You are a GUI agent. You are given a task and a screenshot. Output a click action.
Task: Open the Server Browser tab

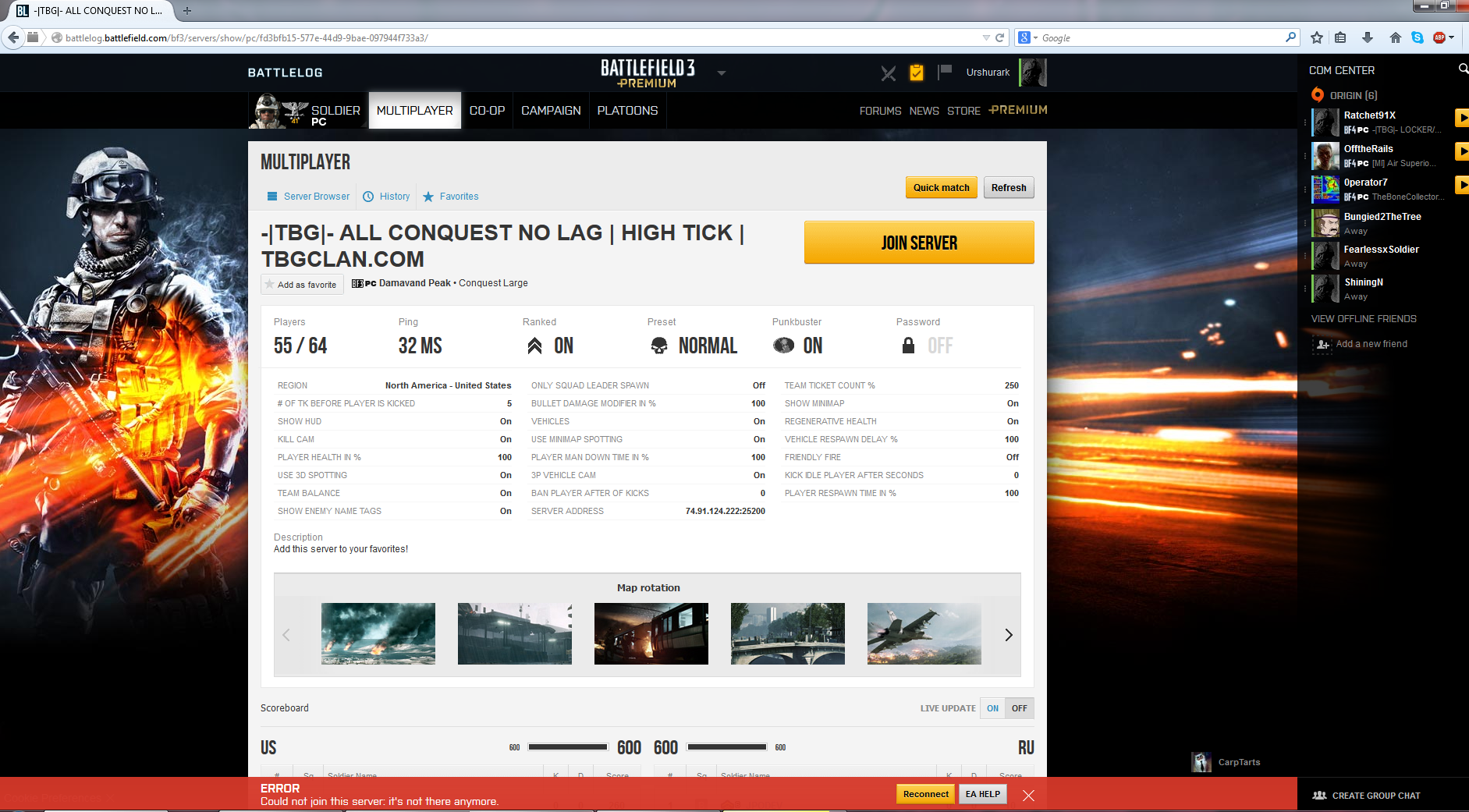click(x=308, y=197)
